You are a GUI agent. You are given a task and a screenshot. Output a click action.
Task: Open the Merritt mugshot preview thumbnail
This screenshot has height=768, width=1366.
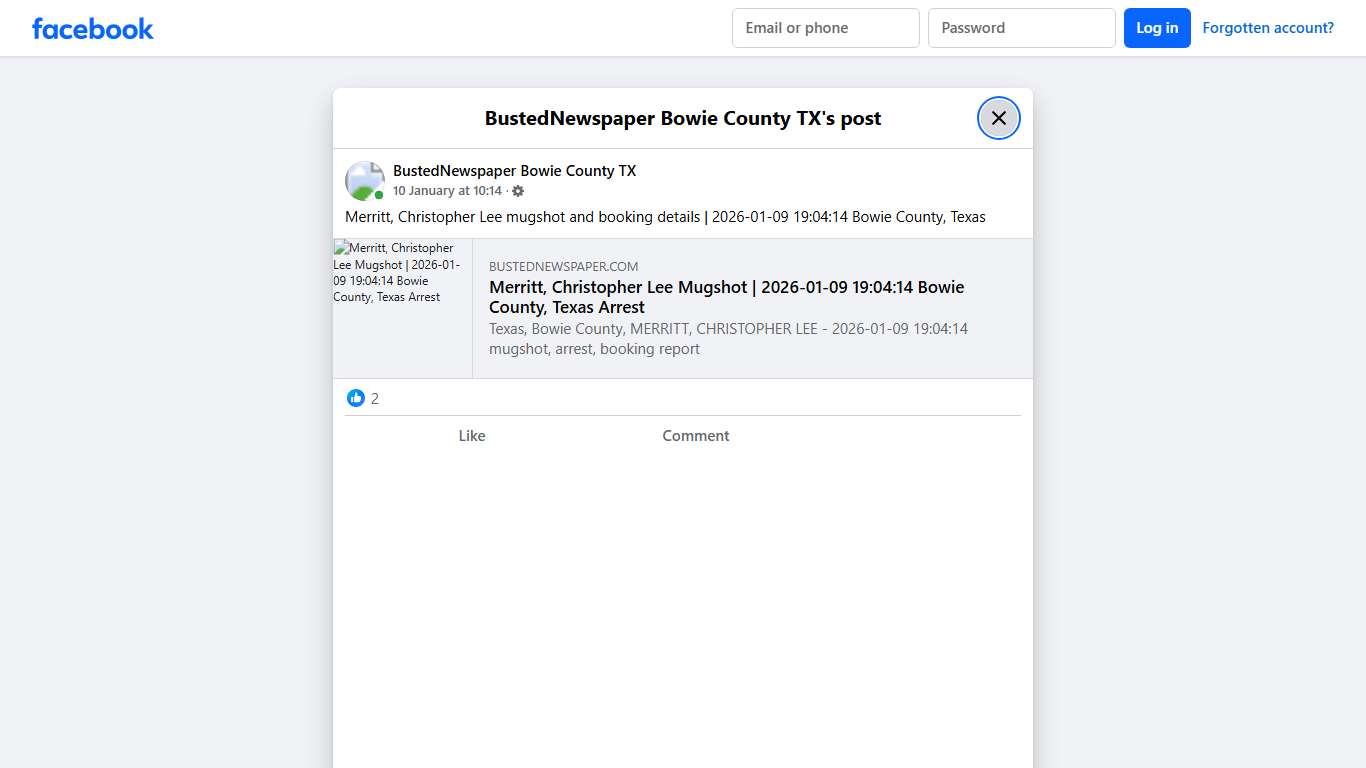pyautogui.click(x=402, y=308)
